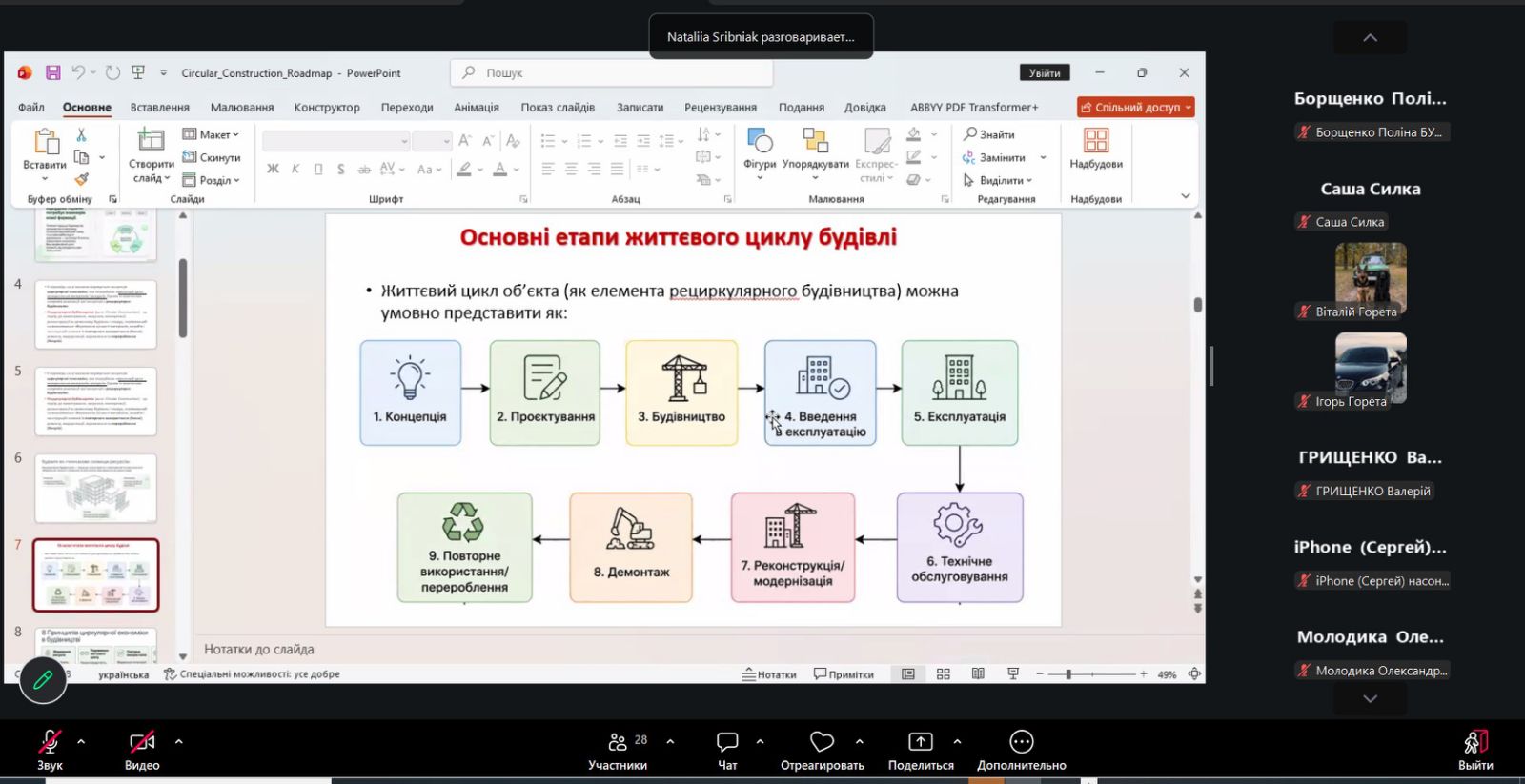Switch to slide sorter view icon

944,673
